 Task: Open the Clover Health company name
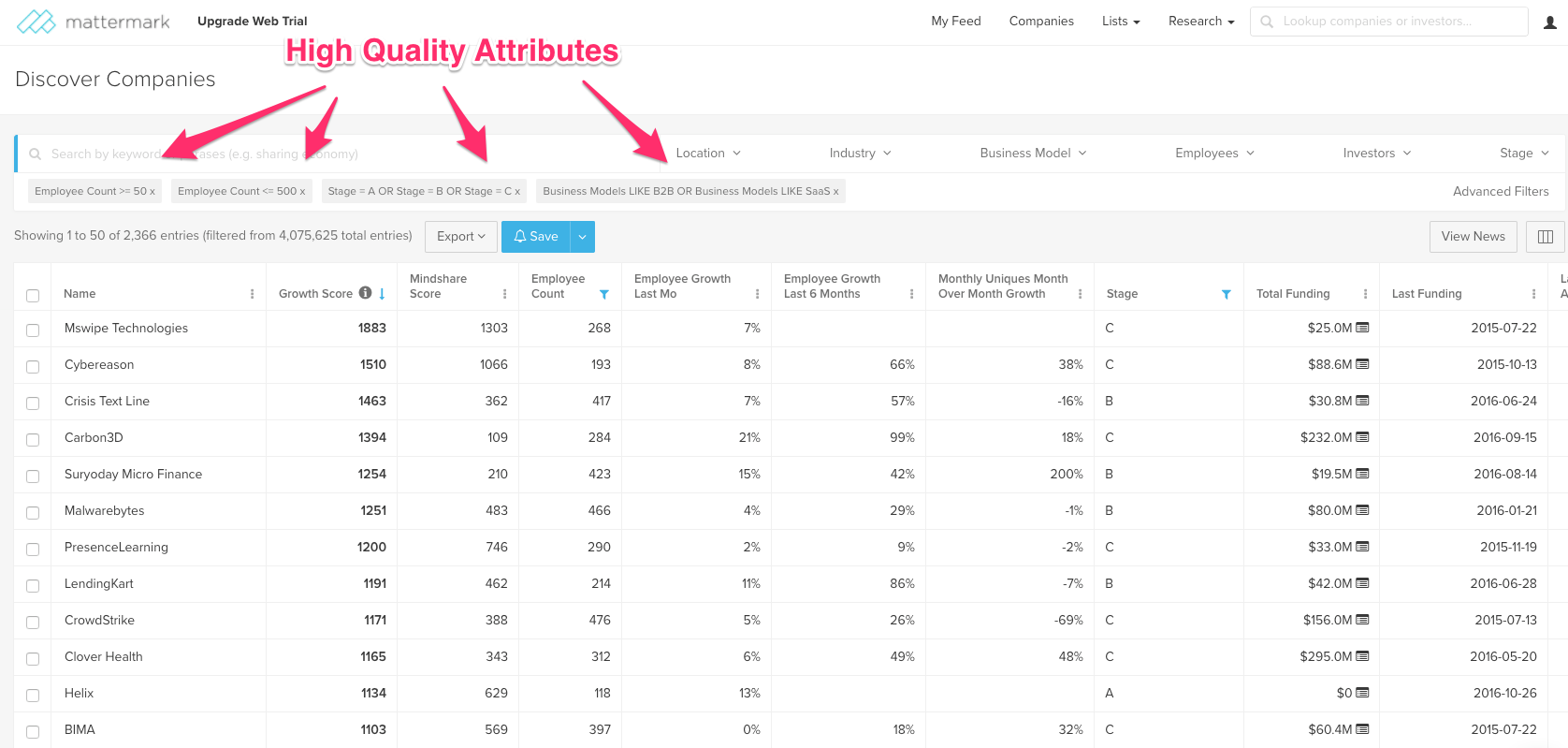click(x=104, y=656)
